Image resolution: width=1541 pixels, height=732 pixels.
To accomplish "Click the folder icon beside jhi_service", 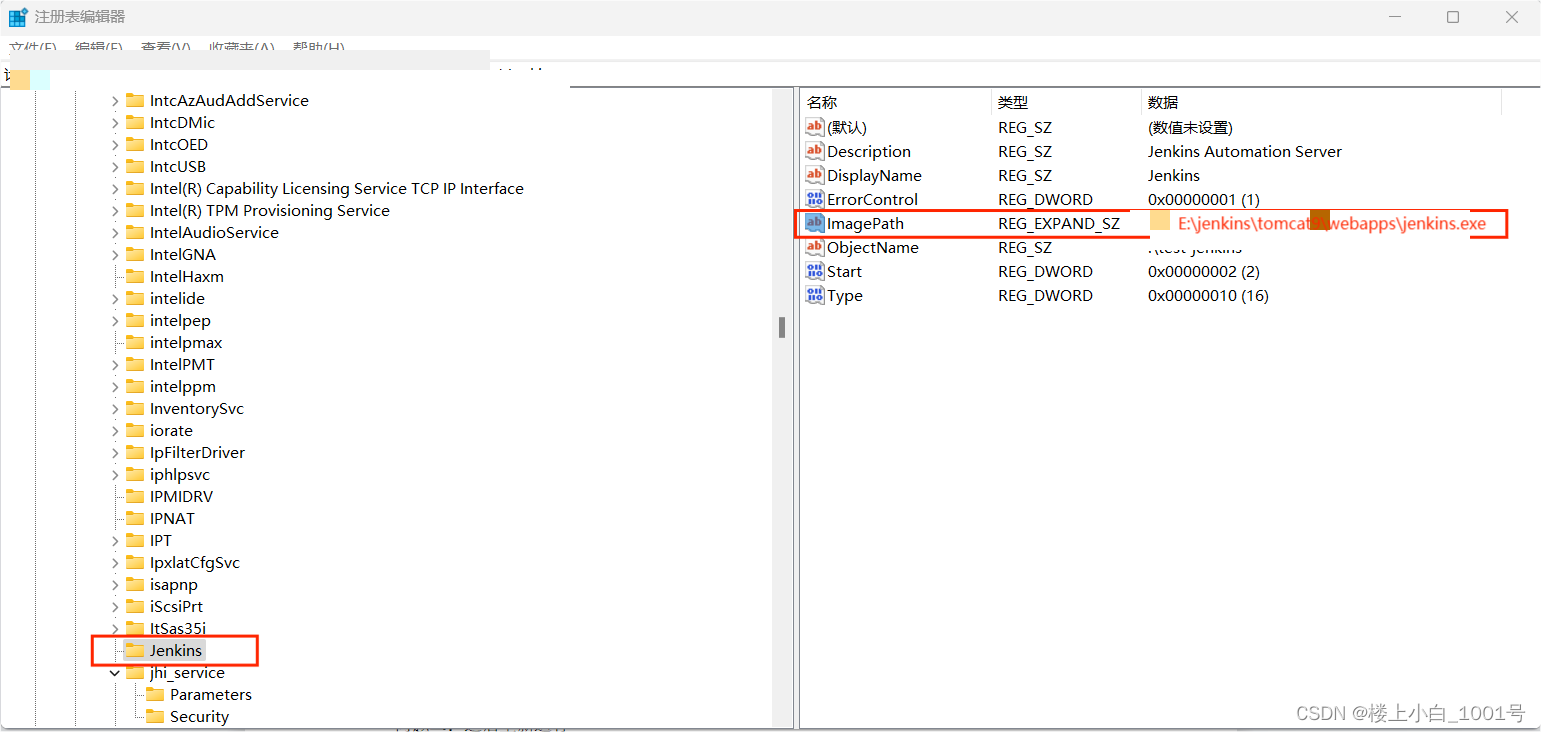I will tap(135, 672).
